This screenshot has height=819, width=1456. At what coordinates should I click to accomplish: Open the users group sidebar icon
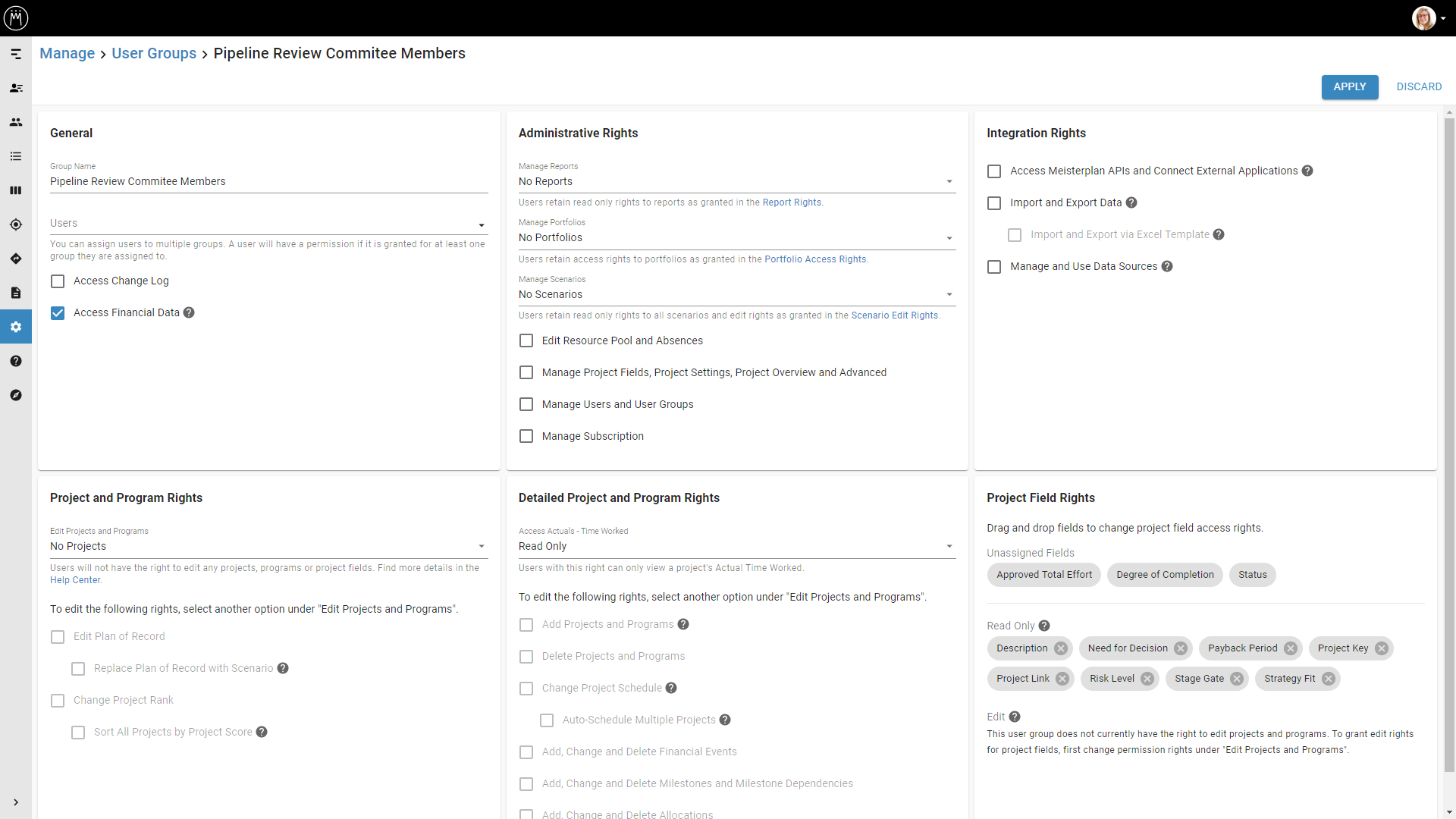pyautogui.click(x=16, y=122)
